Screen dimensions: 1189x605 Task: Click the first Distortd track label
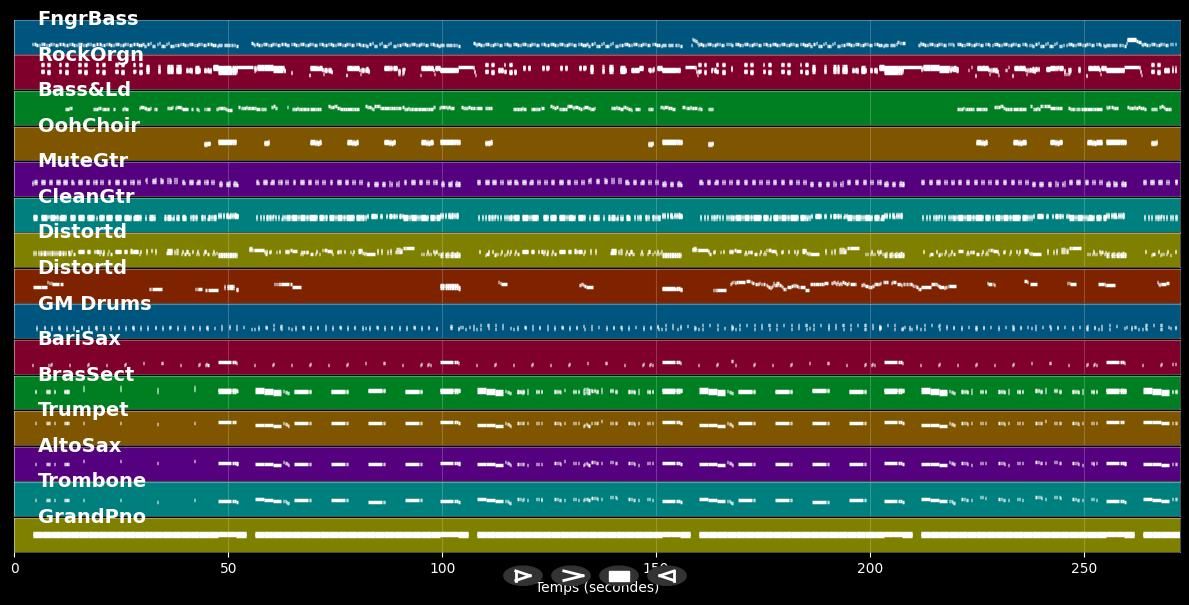(x=82, y=231)
